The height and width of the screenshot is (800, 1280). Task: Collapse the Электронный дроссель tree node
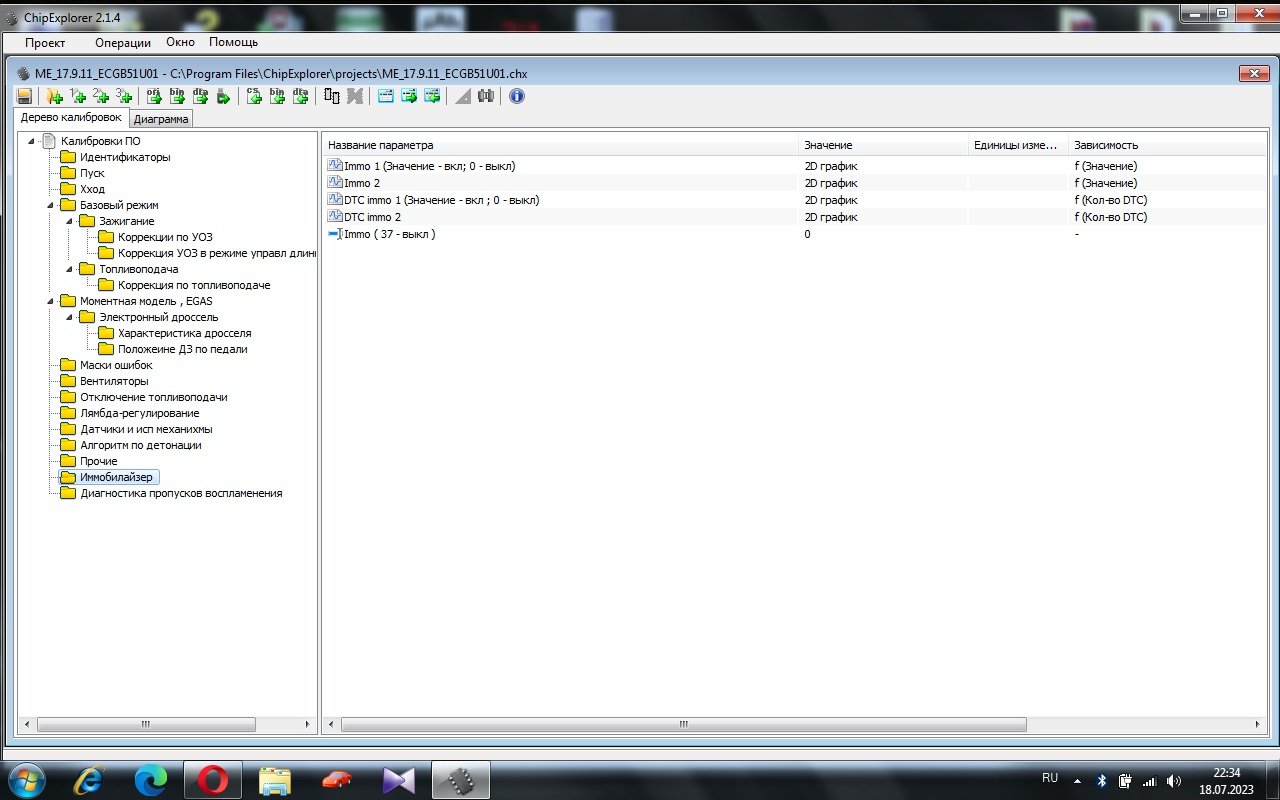pyautogui.click(x=70, y=317)
